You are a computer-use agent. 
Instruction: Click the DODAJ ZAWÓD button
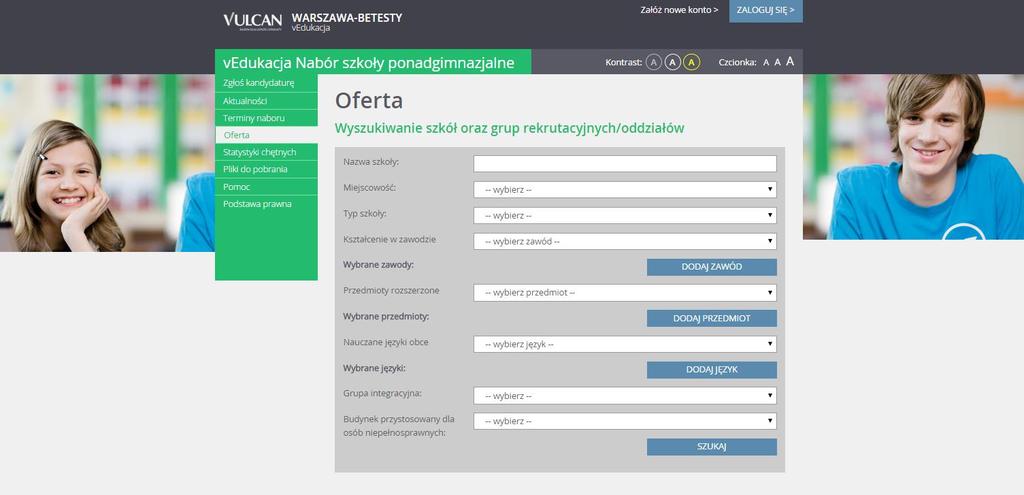point(712,267)
